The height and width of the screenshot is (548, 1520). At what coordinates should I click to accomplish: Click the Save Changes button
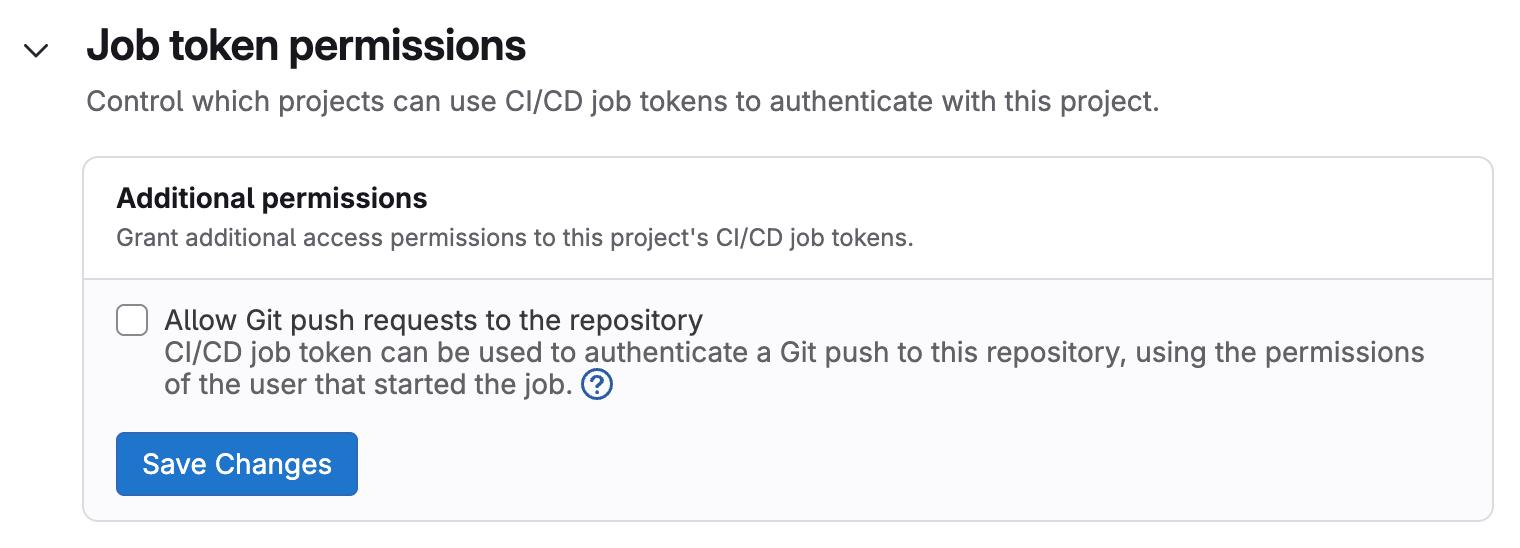point(237,464)
